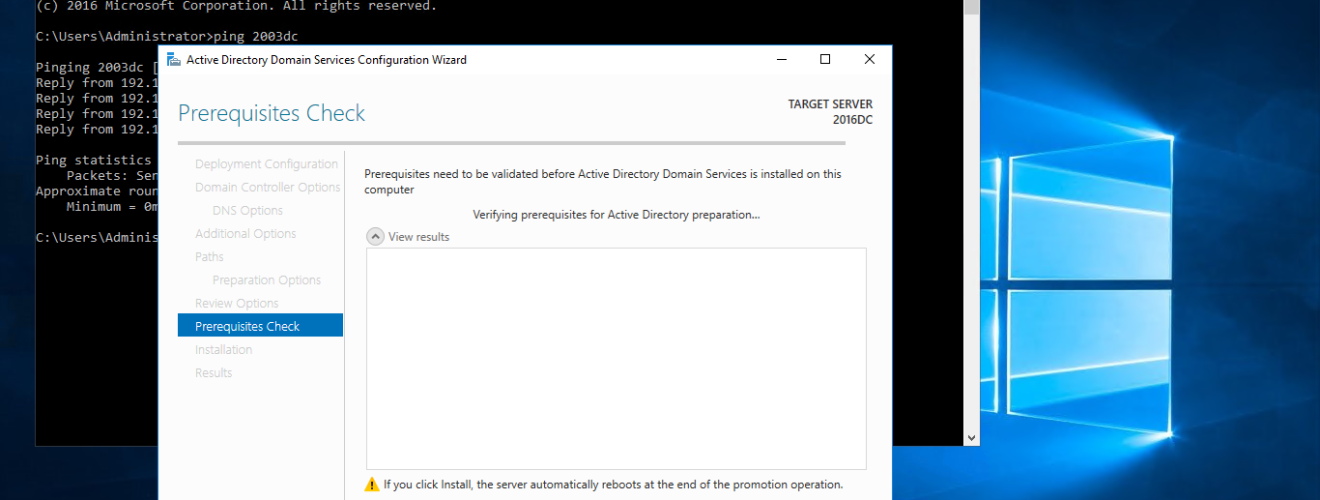Select DNS Options step
1320x500 pixels.
pyautogui.click(x=248, y=210)
